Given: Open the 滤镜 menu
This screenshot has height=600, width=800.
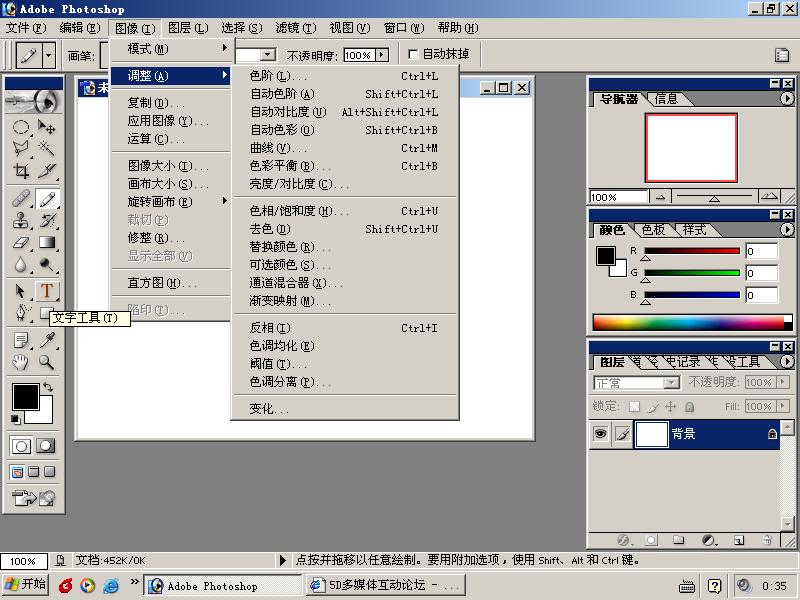Looking at the screenshot, I should 296,28.
